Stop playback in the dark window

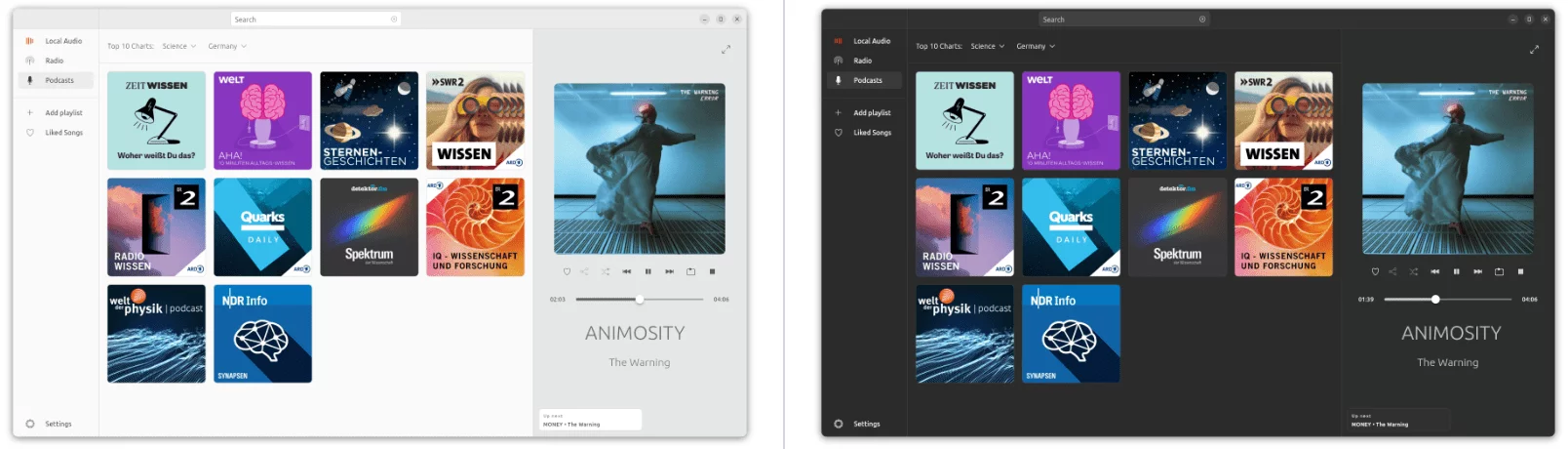click(x=1520, y=271)
